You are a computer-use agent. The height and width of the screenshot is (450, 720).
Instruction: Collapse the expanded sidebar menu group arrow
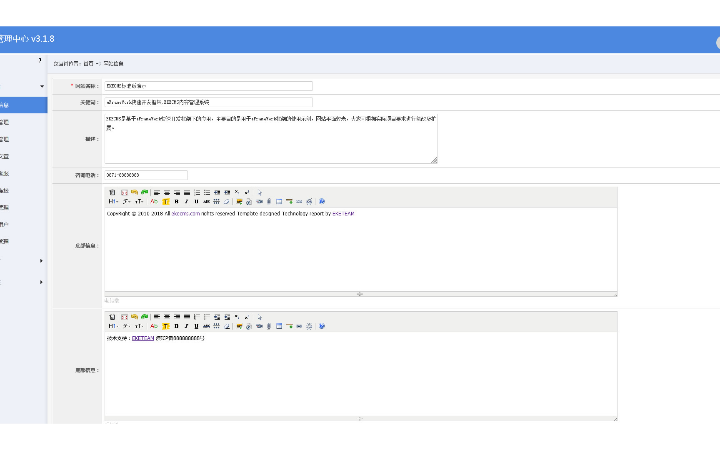[x=41, y=86]
